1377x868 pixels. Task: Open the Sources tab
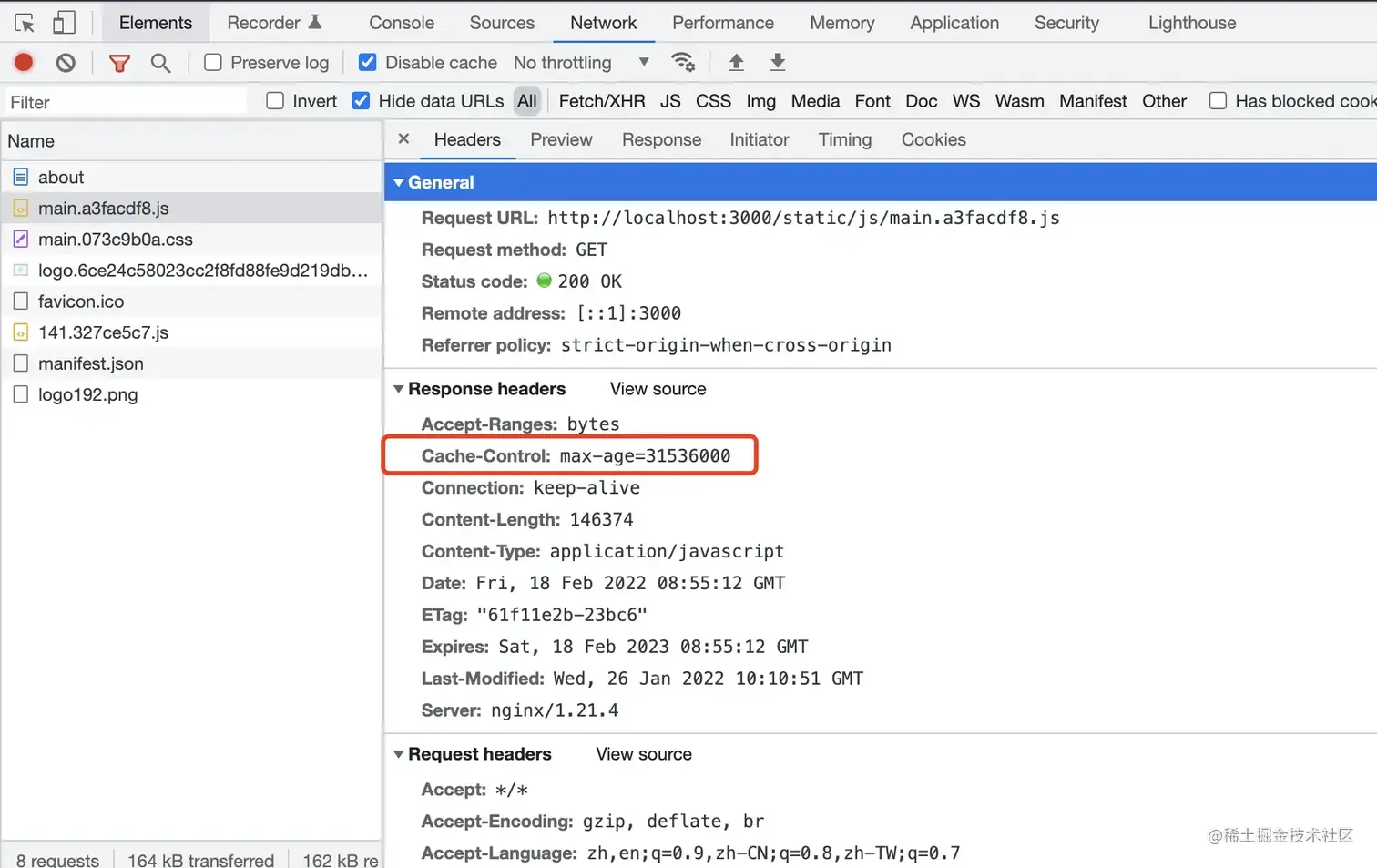tap(502, 23)
